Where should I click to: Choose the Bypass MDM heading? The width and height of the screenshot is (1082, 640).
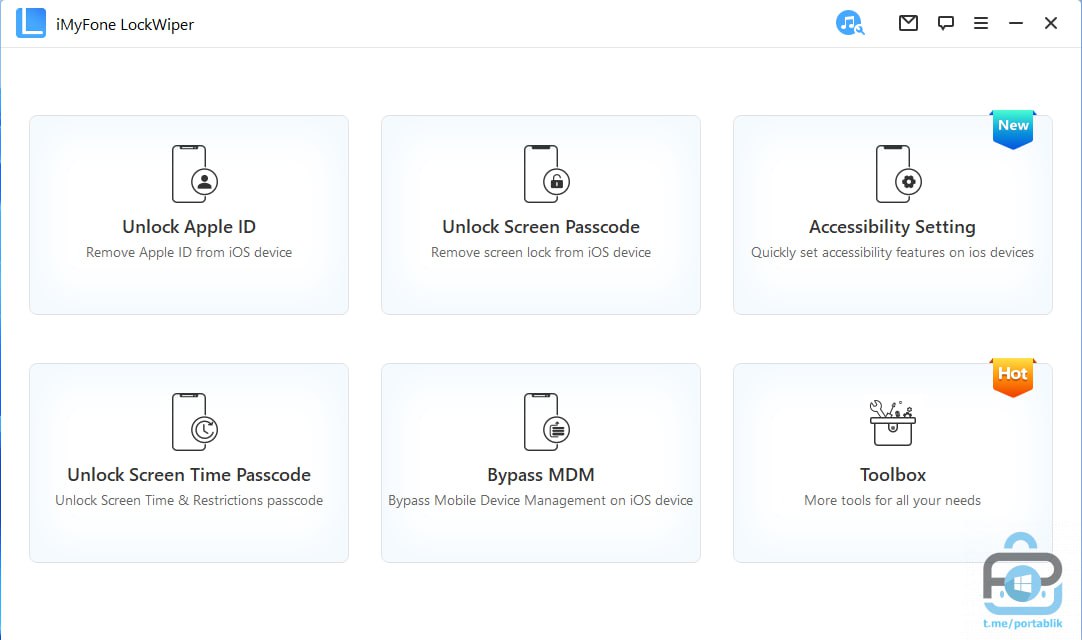point(541,475)
